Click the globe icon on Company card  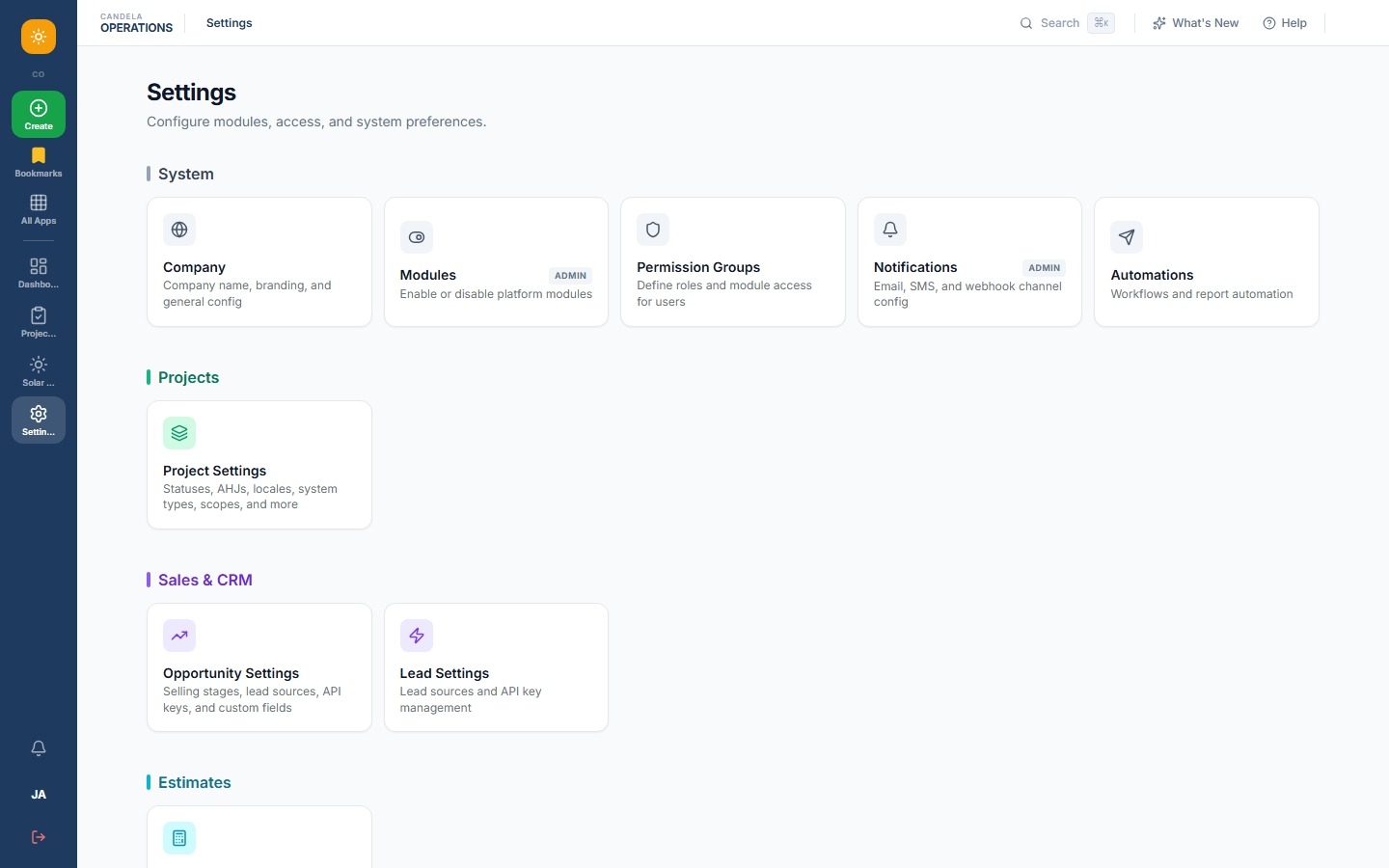[179, 230]
